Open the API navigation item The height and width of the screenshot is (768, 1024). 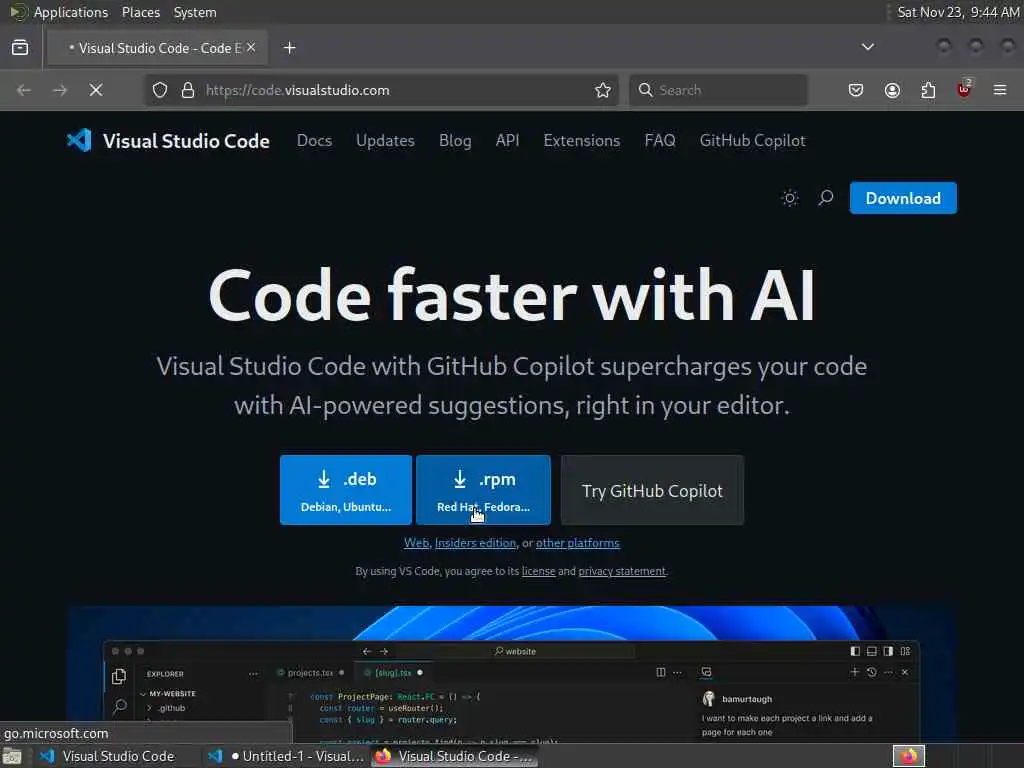click(507, 140)
